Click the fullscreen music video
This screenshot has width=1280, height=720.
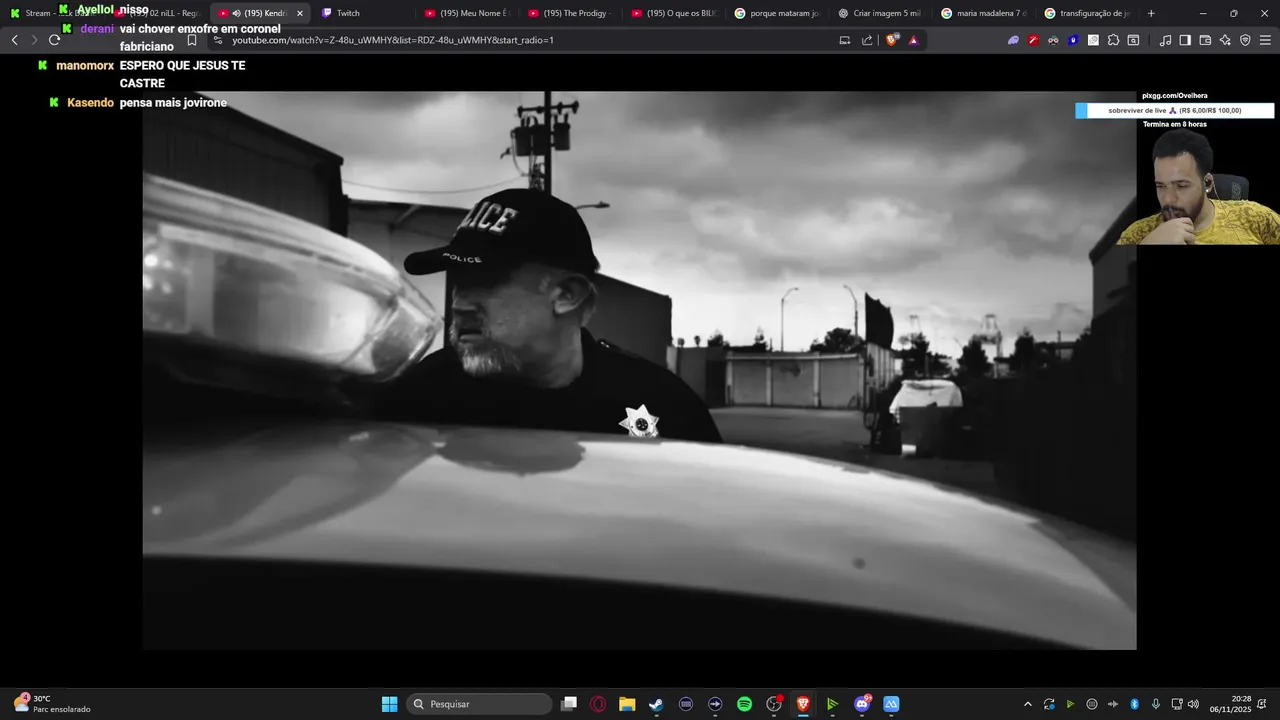click(x=639, y=370)
